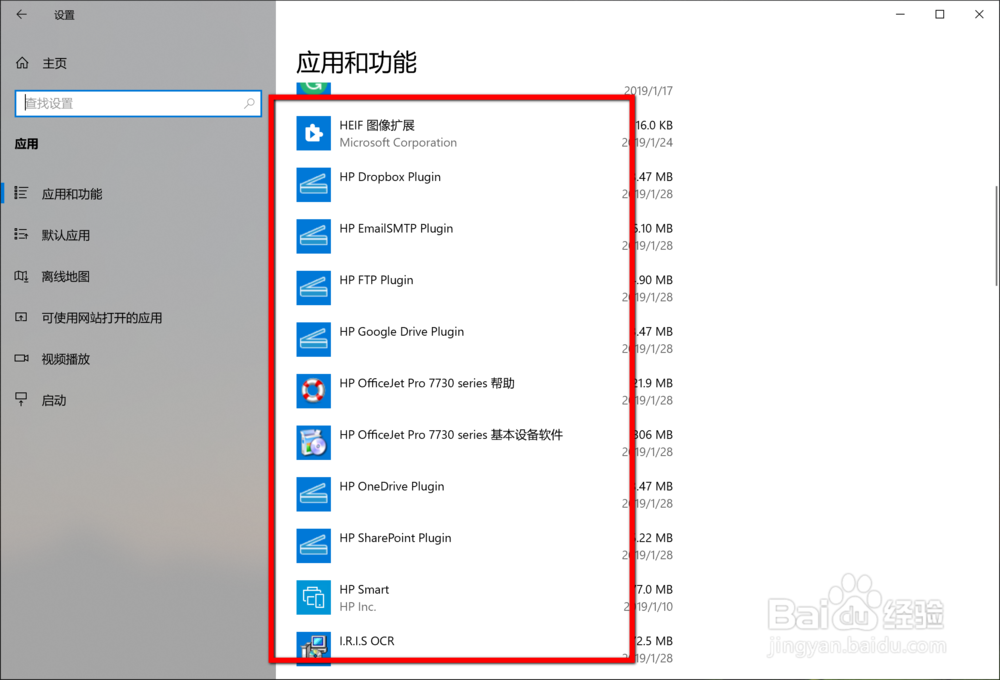The image size is (1000, 680).
Task: Select HP OfficeJet Pro 7730 series 帮助
Action: click(x=485, y=391)
